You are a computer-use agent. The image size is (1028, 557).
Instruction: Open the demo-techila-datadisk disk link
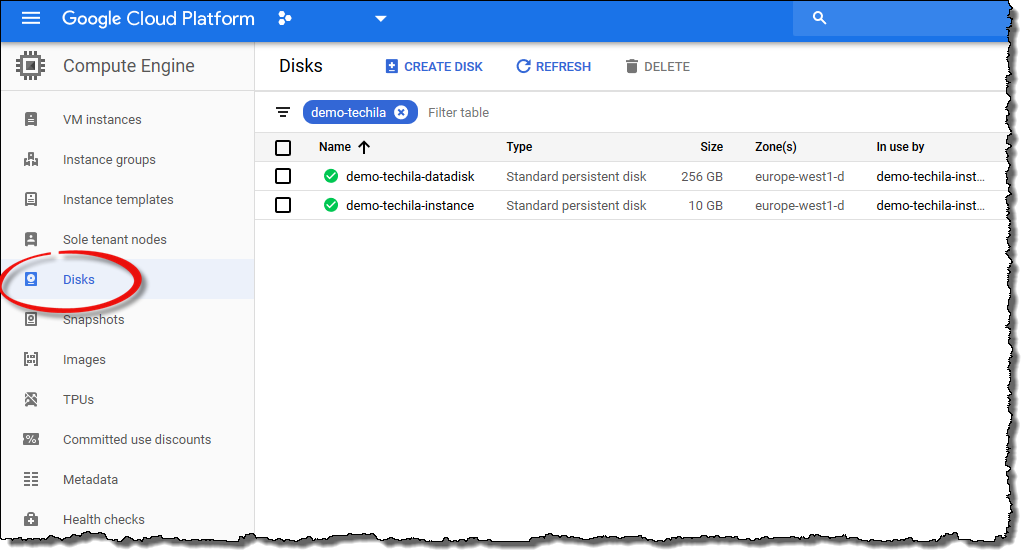tap(410, 176)
